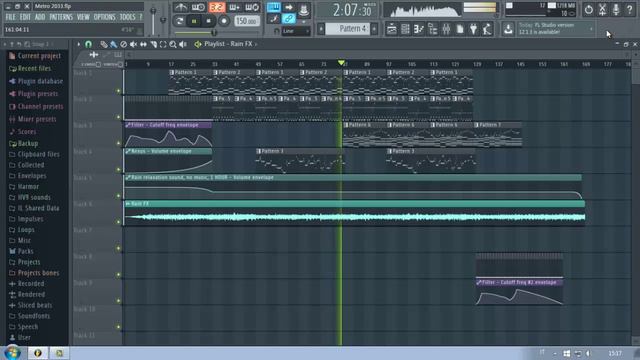Toggle typing keyboard to piano
640x360 pixels.
273,7
